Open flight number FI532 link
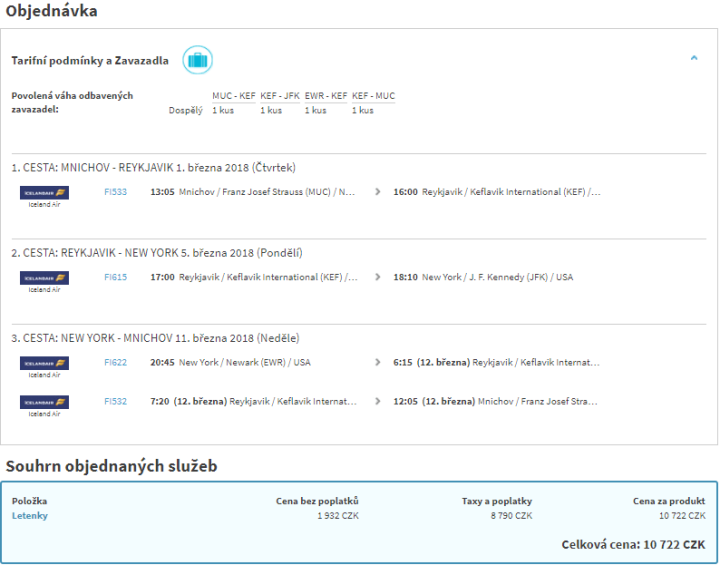720x565 pixels. point(115,401)
